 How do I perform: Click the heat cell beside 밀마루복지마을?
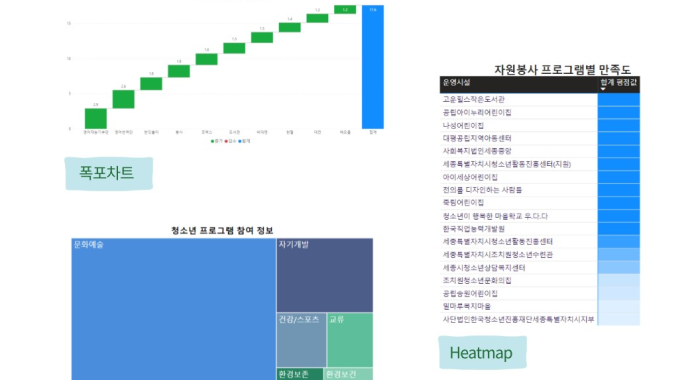(619, 306)
